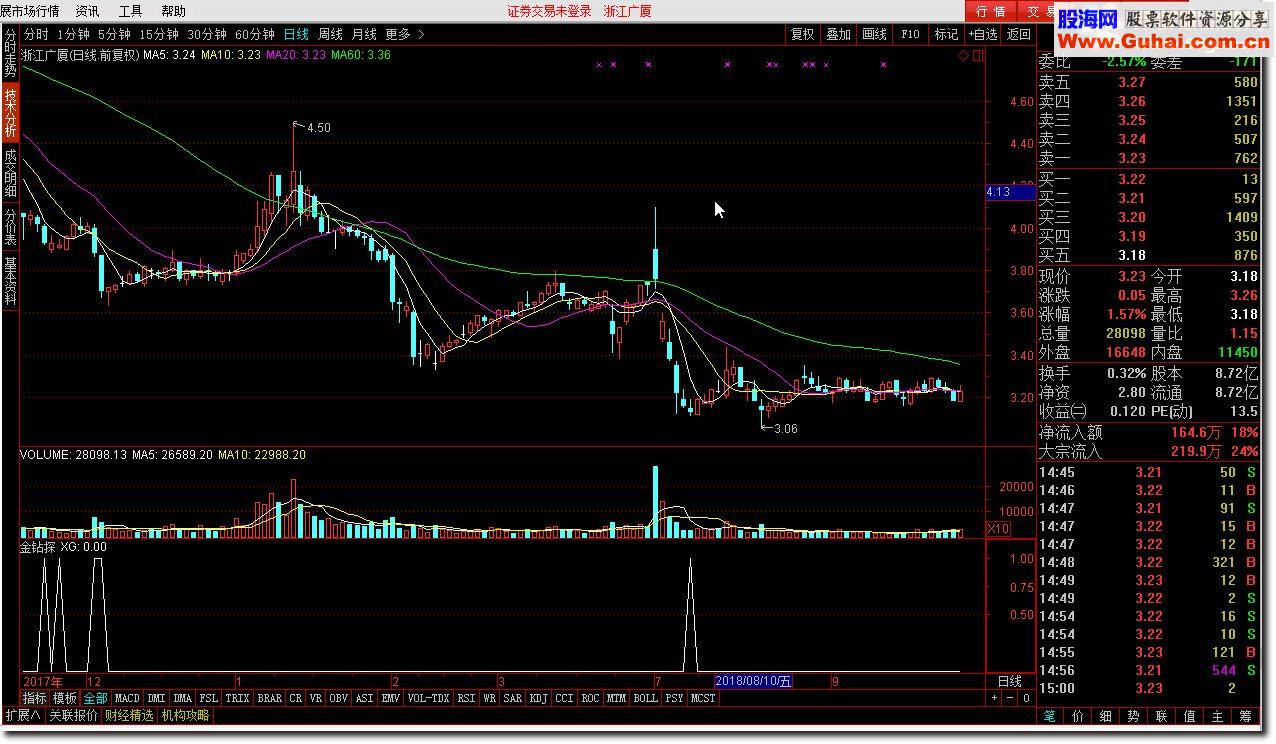The width and height of the screenshot is (1276, 744).
Task: Open the 标记 mark options
Action: tap(946, 34)
